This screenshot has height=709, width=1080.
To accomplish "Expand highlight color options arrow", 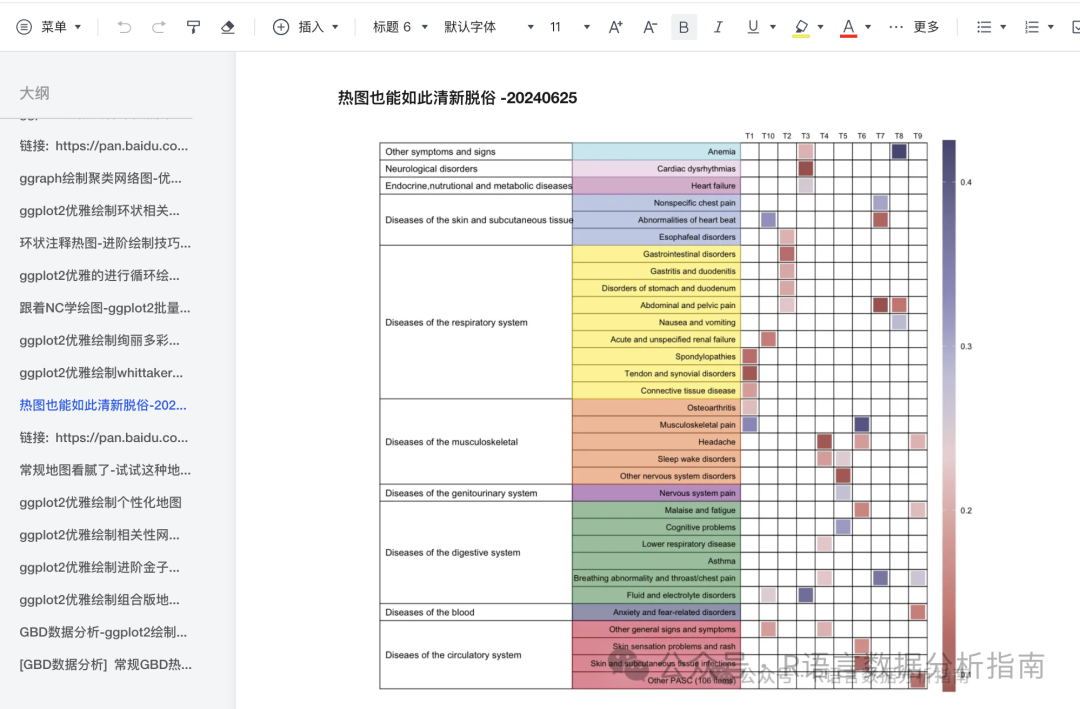I will click(x=820, y=27).
